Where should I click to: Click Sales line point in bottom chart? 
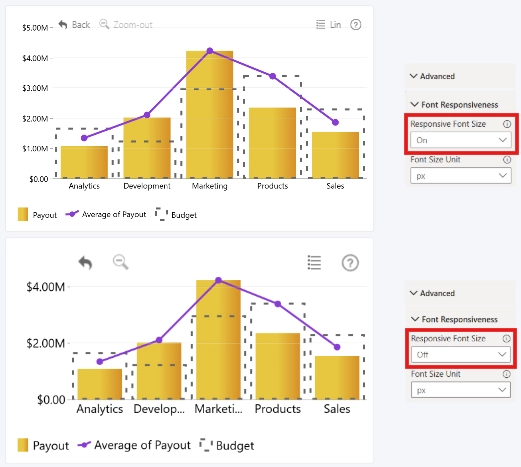coord(337,347)
